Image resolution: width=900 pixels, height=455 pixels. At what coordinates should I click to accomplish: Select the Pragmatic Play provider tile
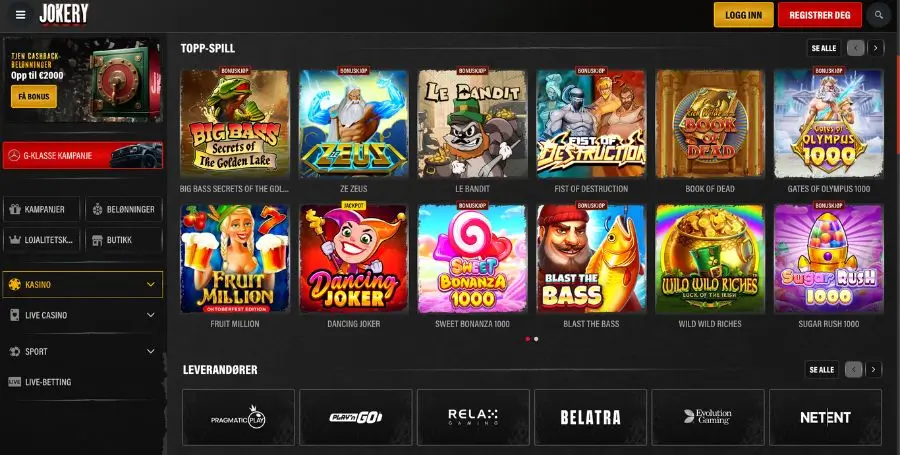point(238,417)
